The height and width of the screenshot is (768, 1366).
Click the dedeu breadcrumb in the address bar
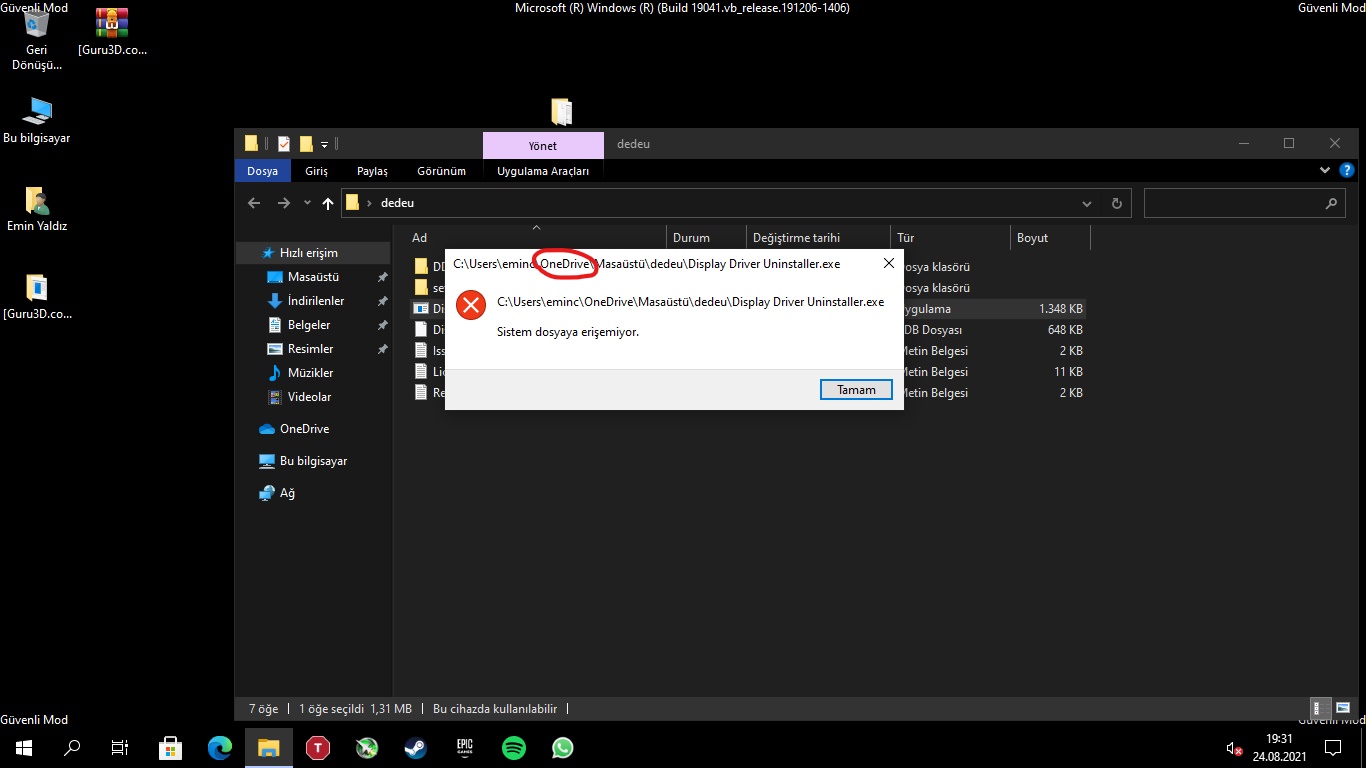pos(397,203)
